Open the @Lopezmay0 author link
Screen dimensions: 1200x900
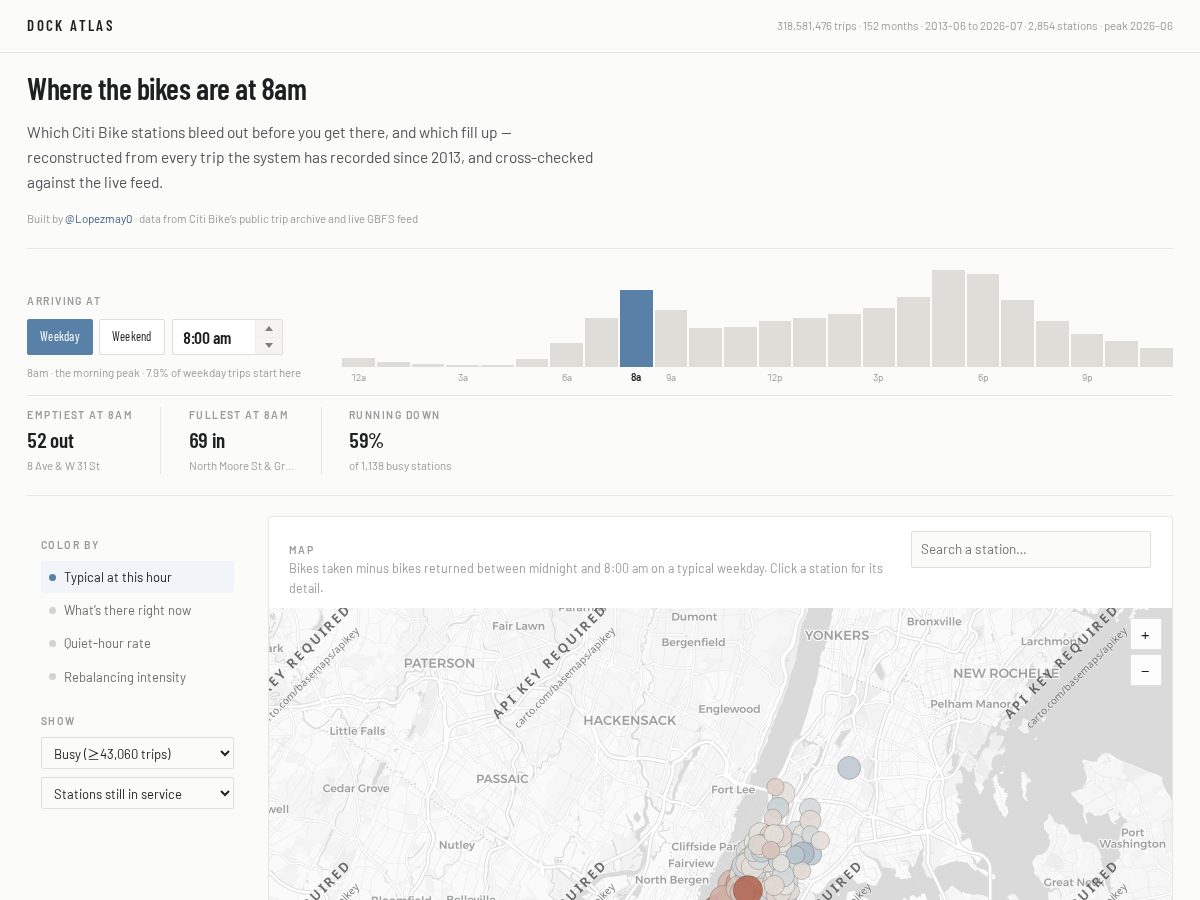coord(99,219)
